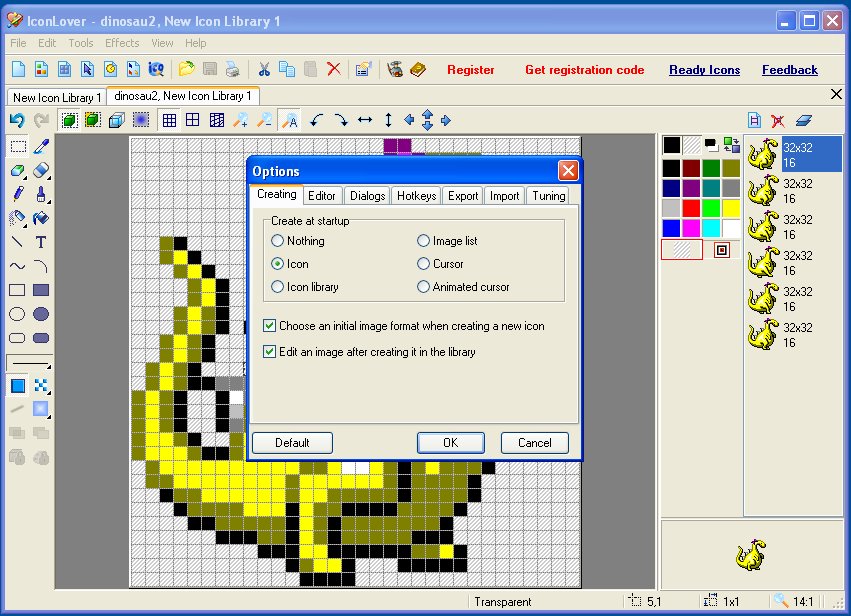Open the Tuning tab

click(548, 196)
